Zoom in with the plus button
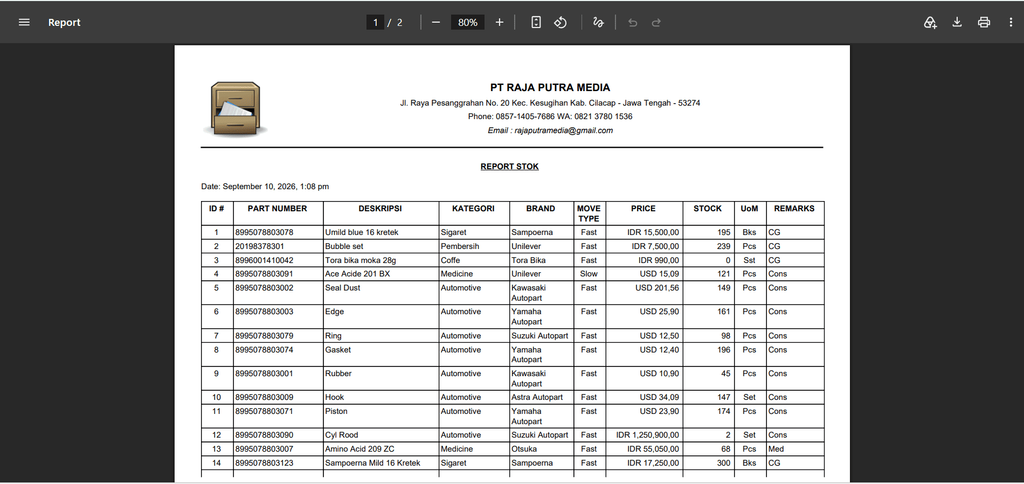Image resolution: width=1024 pixels, height=484 pixels. 500,22
